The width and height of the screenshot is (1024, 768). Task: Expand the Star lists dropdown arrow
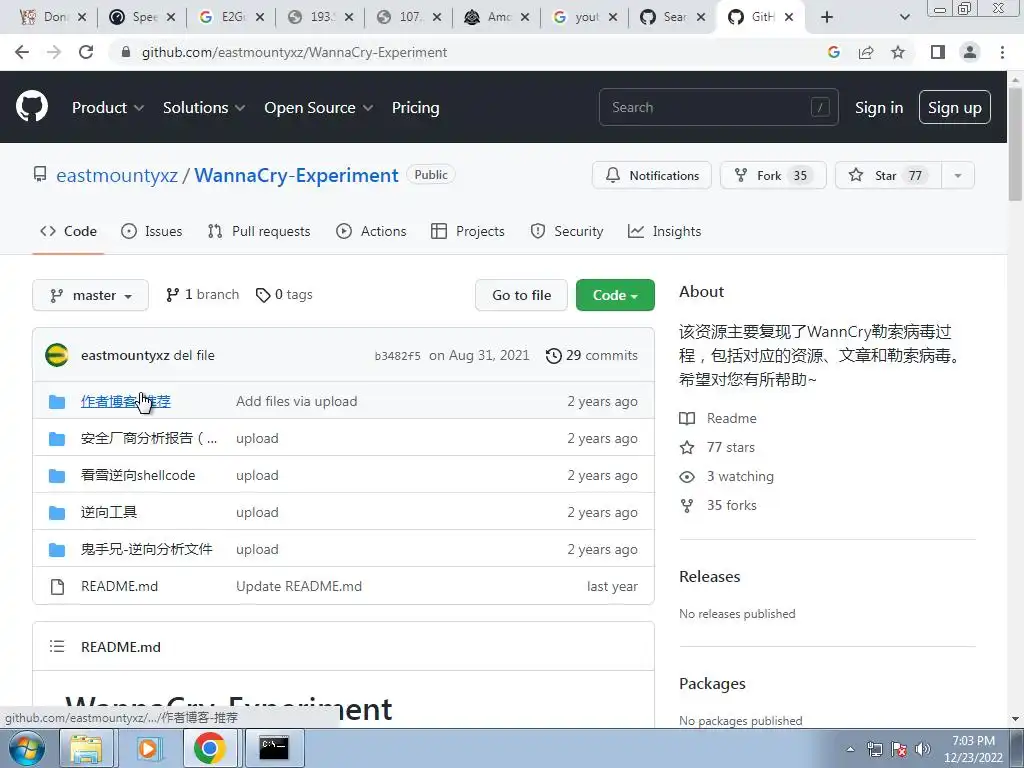(958, 175)
